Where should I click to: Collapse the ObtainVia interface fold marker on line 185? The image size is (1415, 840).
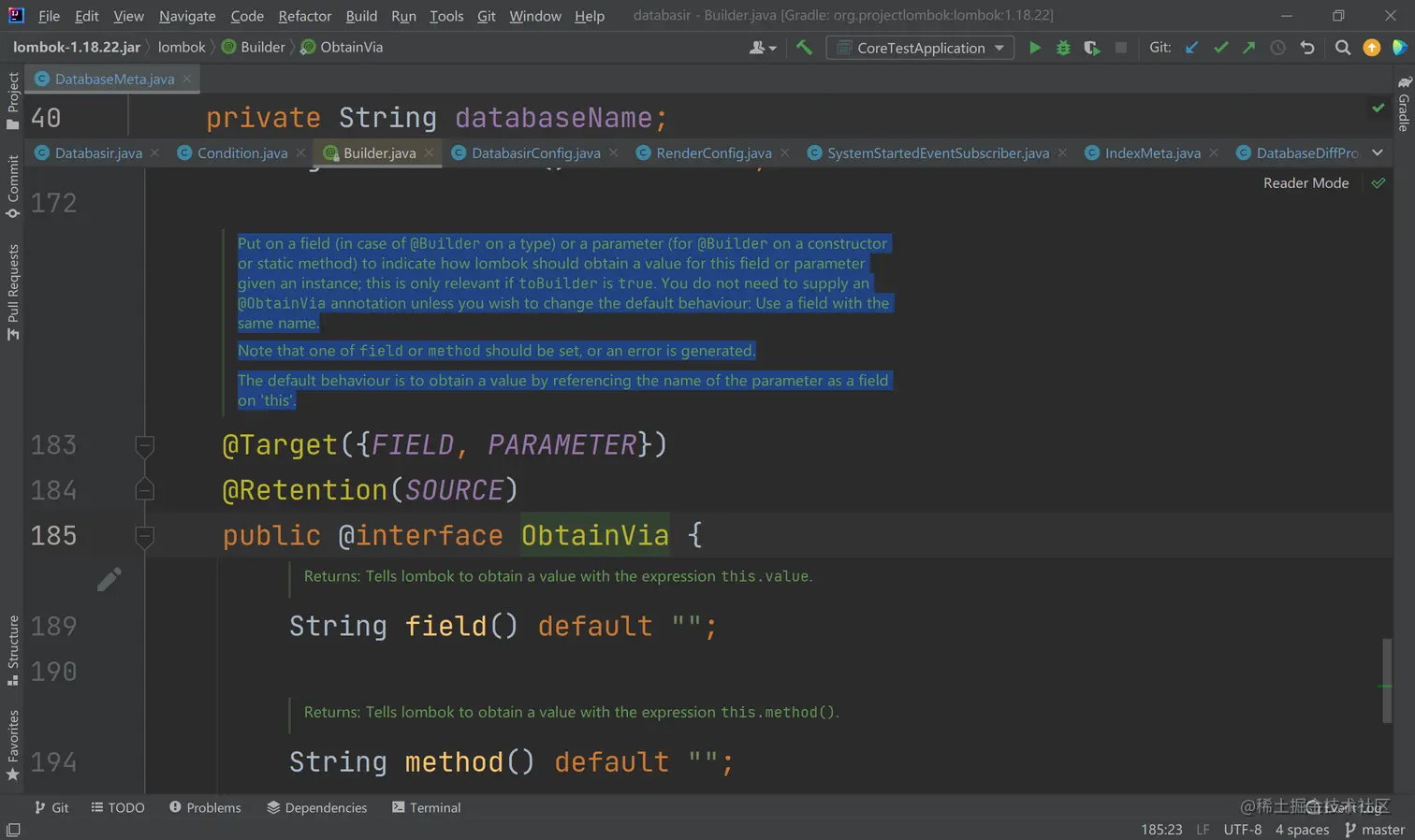tap(144, 536)
